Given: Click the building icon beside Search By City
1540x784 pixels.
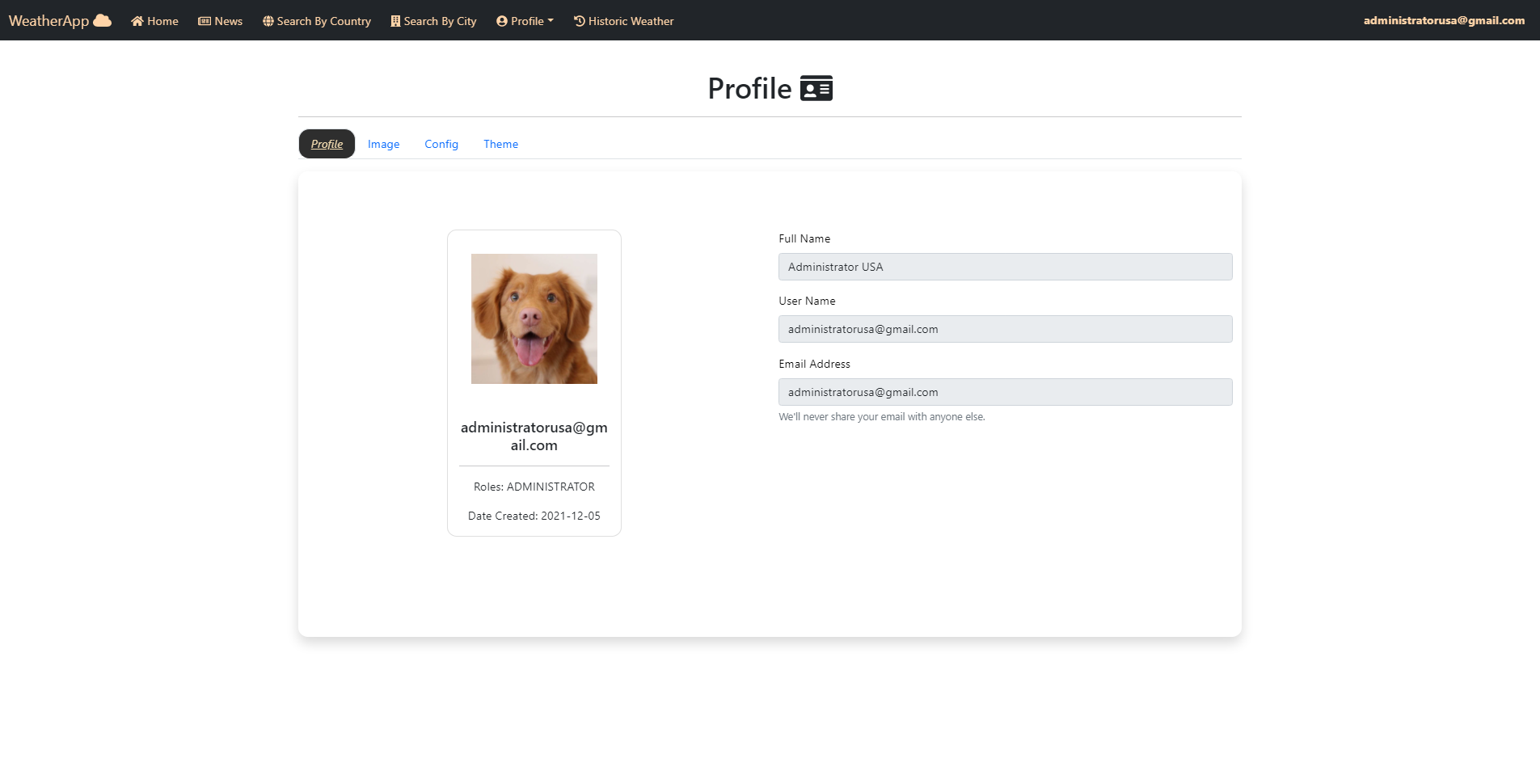Looking at the screenshot, I should (x=394, y=21).
